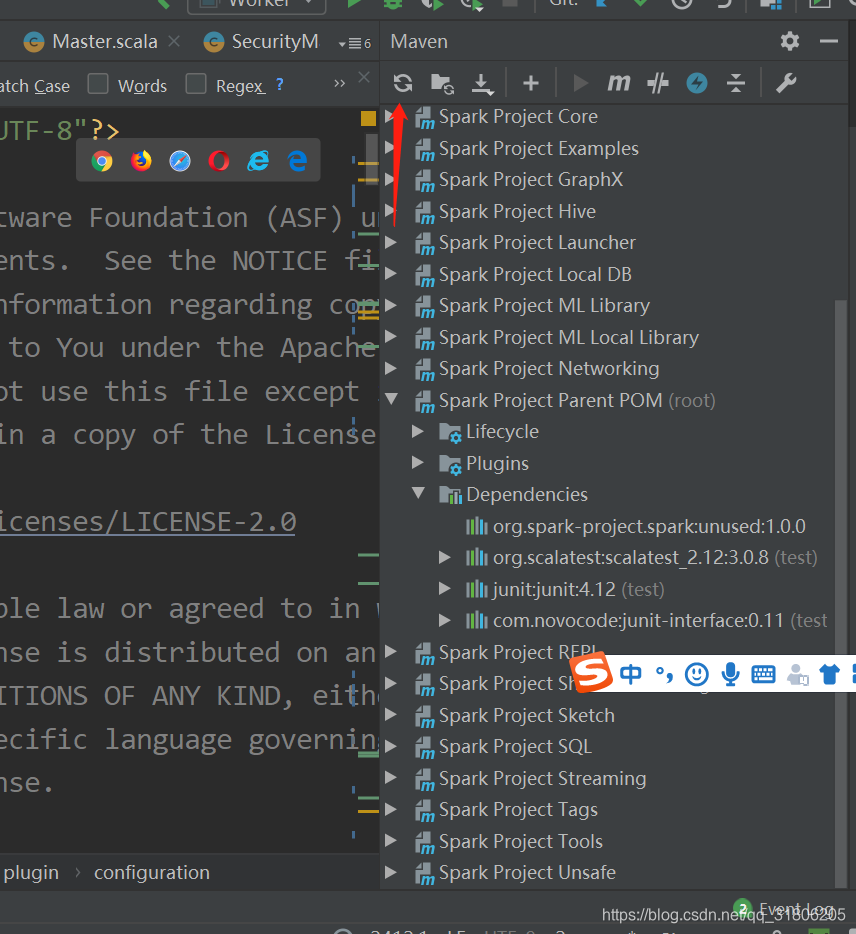Click 'plugin' breadcrumb

point(31,873)
